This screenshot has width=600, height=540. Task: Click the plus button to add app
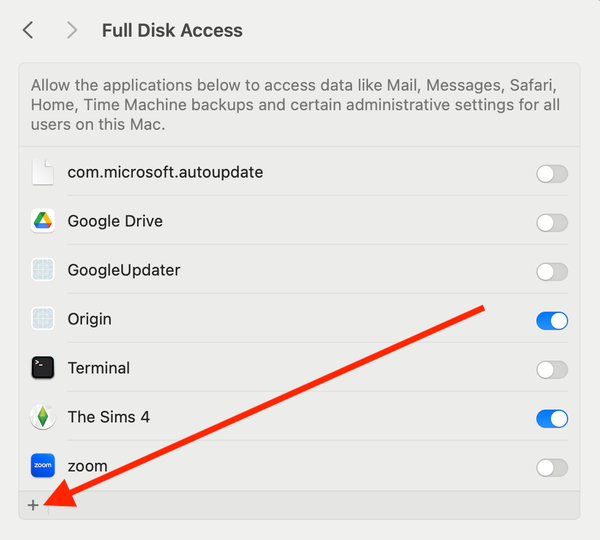click(x=33, y=506)
